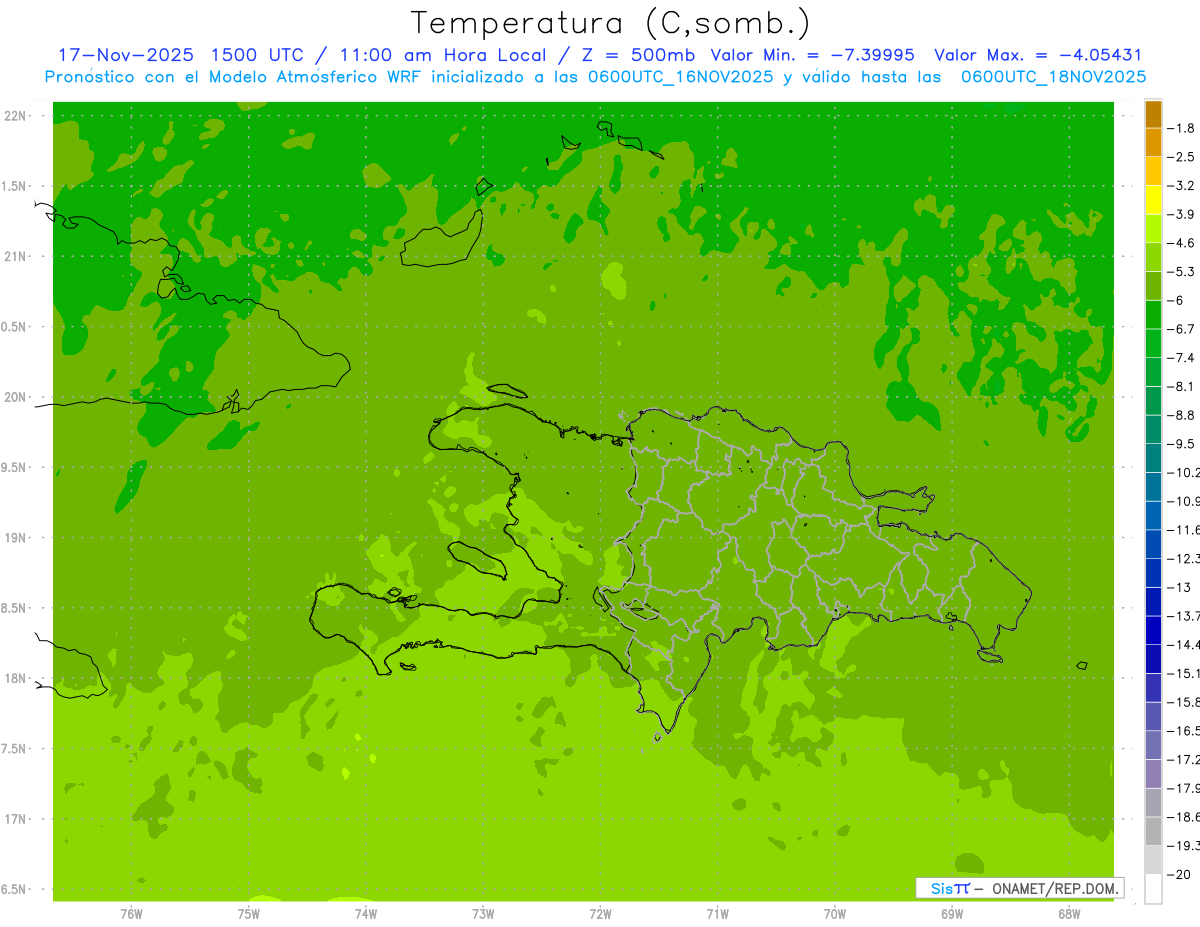Click the '19N' latitude label
This screenshot has width=1200, height=927.
[x=15, y=538]
